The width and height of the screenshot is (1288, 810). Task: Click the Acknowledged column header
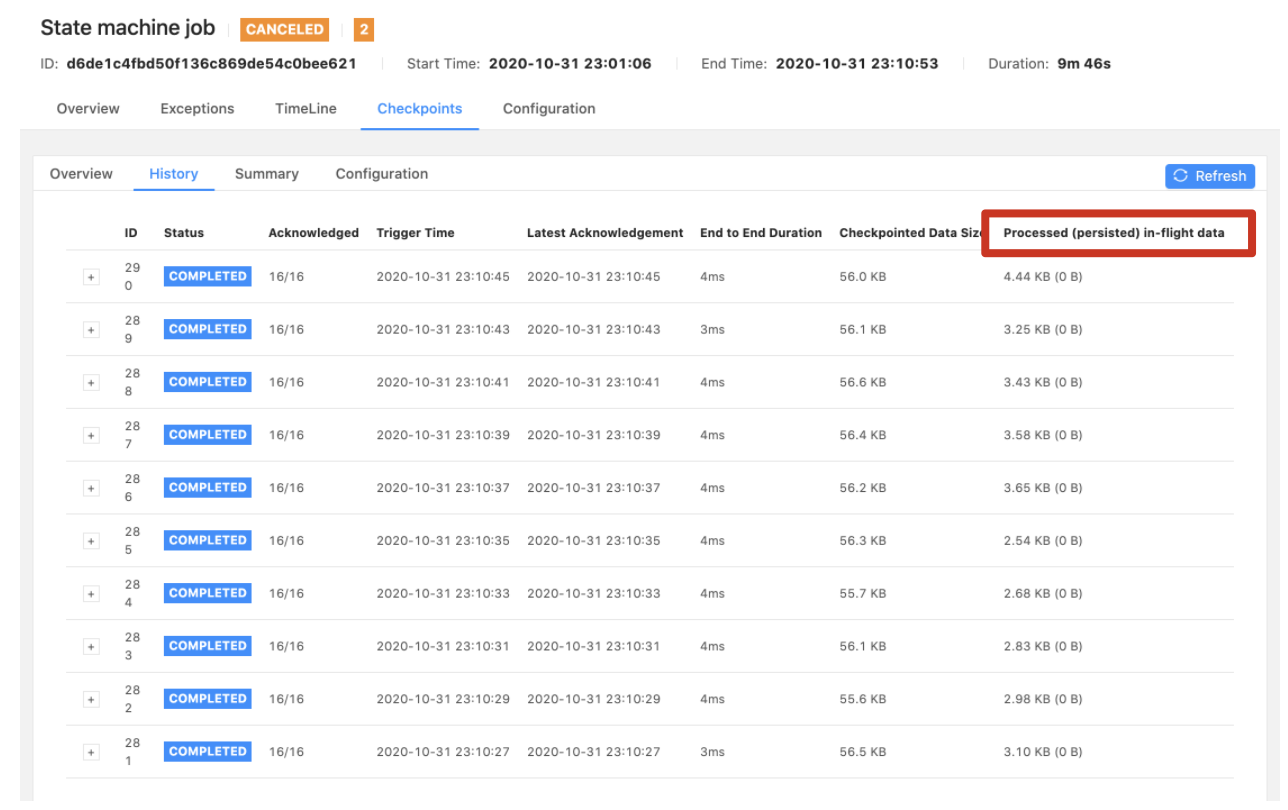tap(313, 233)
